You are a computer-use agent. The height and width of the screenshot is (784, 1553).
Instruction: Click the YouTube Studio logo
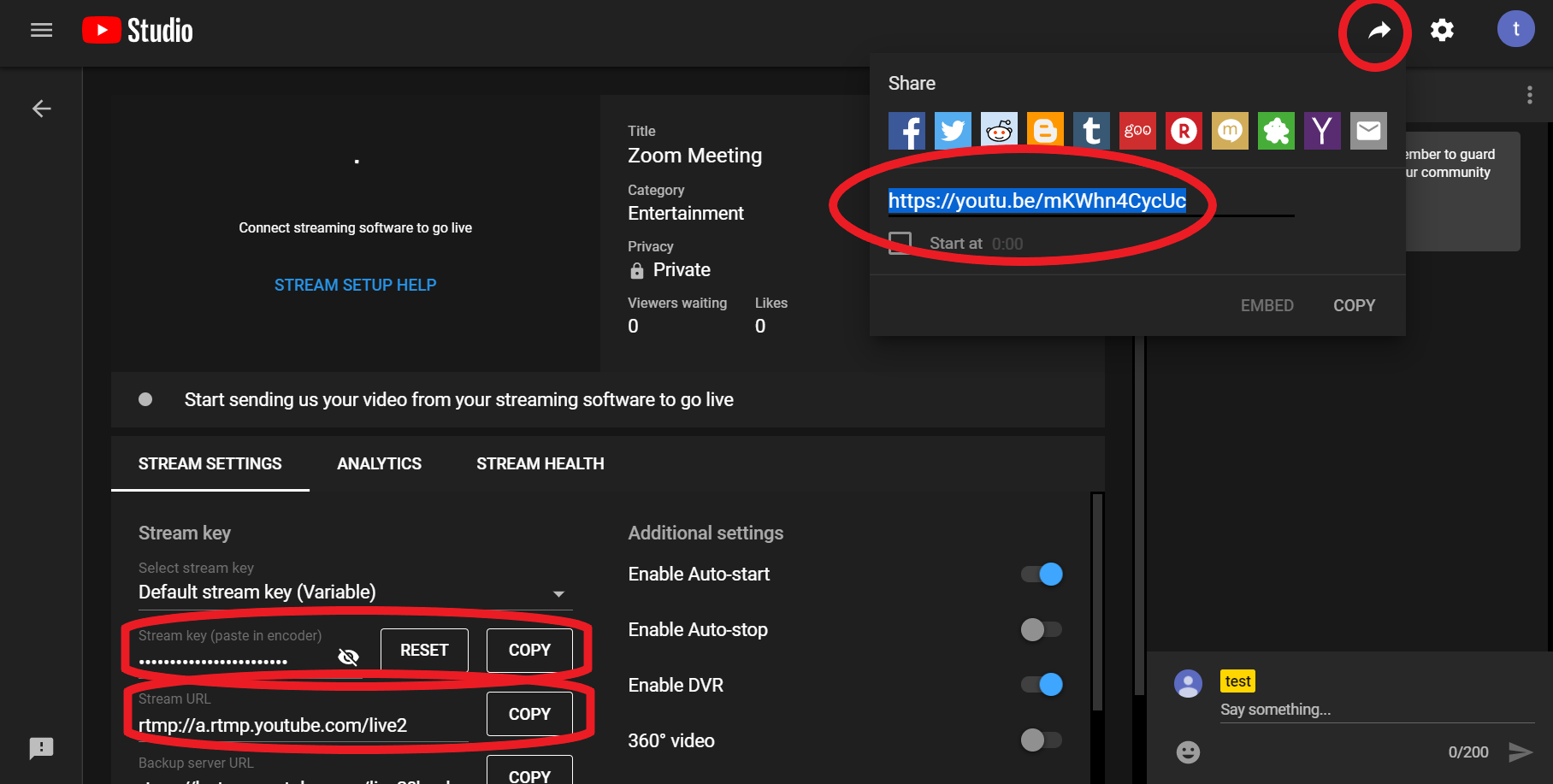138,31
